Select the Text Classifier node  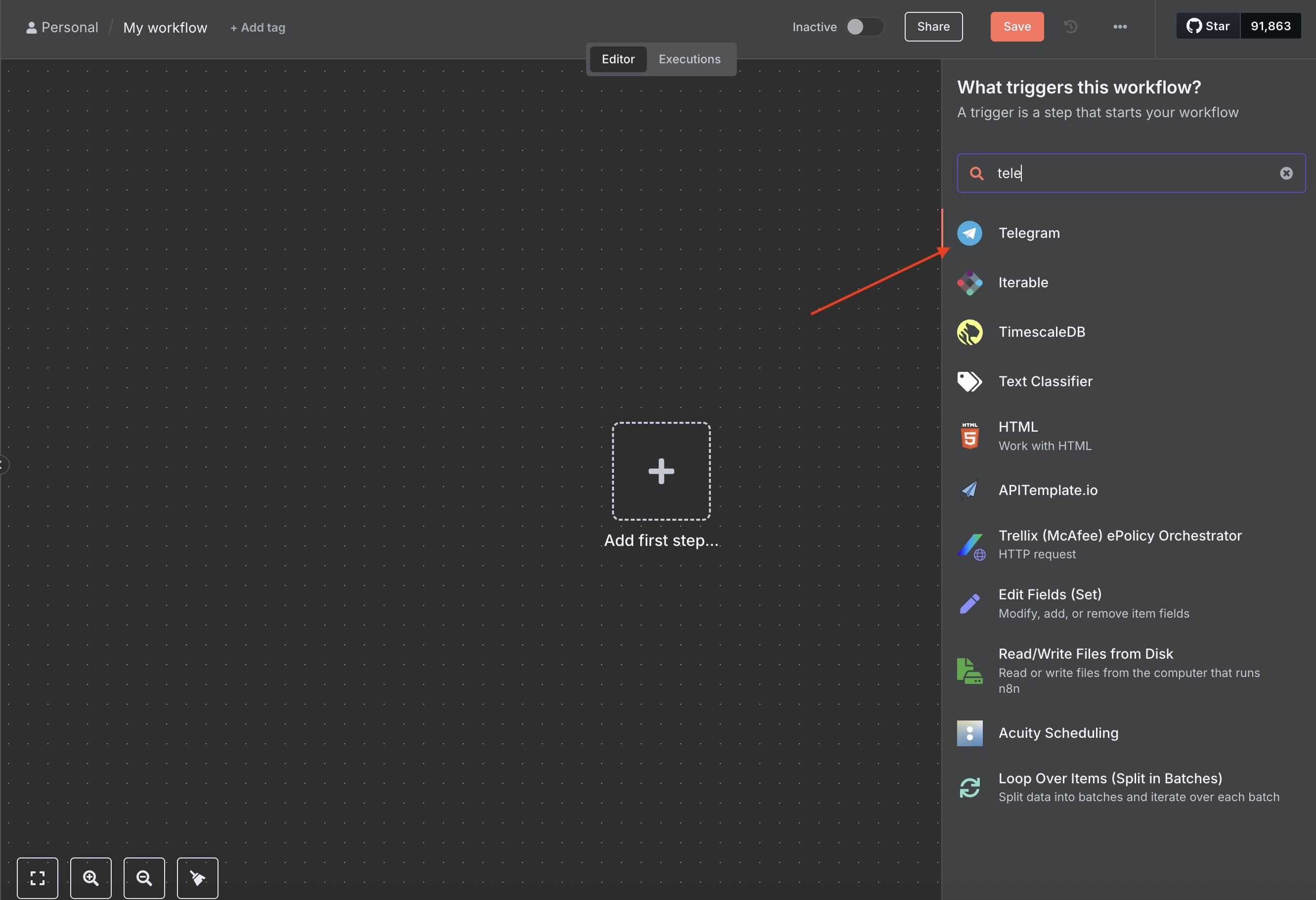point(1128,381)
